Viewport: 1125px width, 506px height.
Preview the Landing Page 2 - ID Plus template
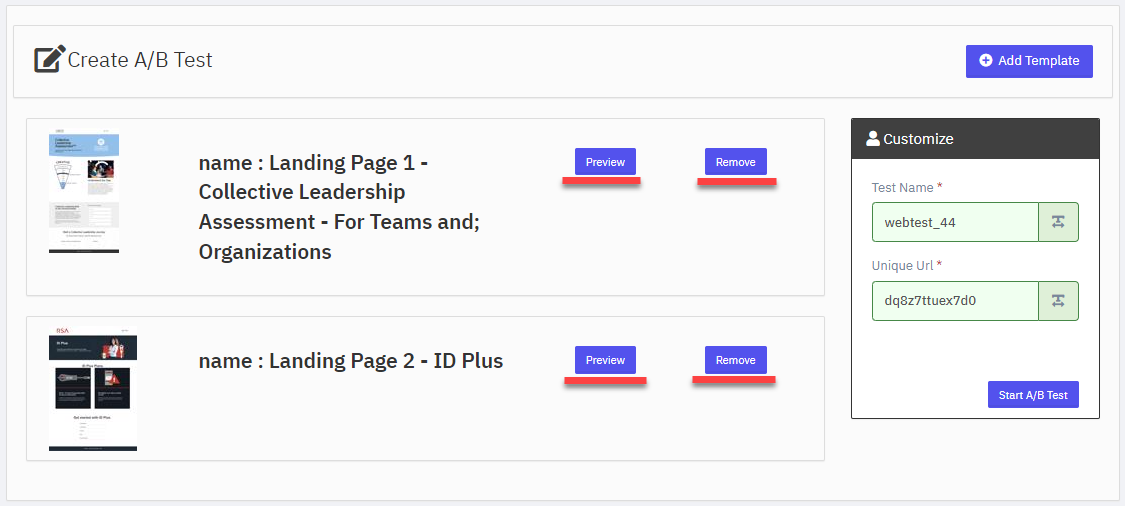point(605,360)
